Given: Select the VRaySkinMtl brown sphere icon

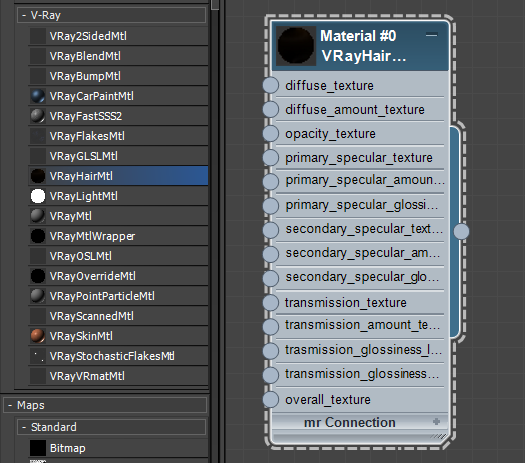Looking at the screenshot, I should (38, 336).
